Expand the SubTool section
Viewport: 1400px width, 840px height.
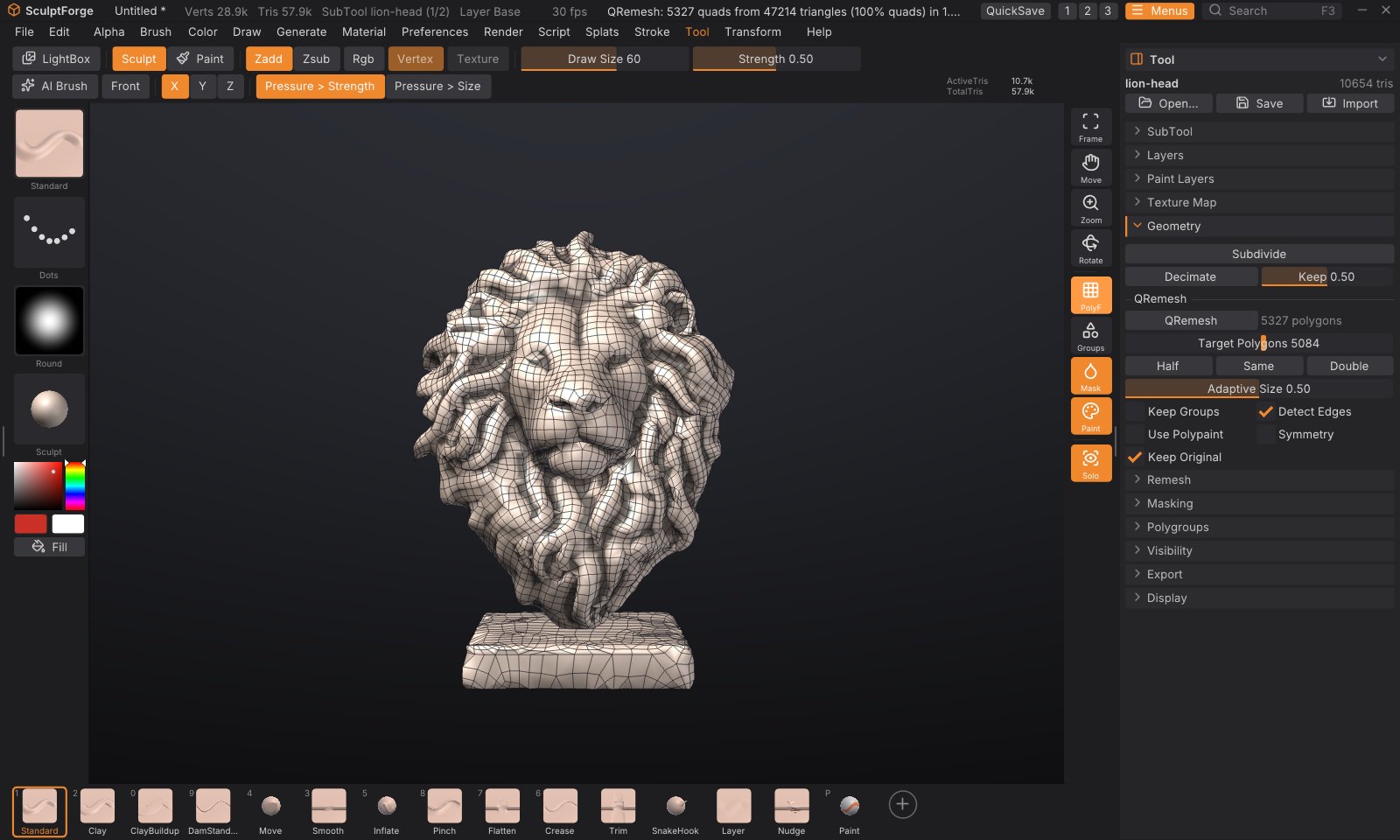pos(1259,131)
